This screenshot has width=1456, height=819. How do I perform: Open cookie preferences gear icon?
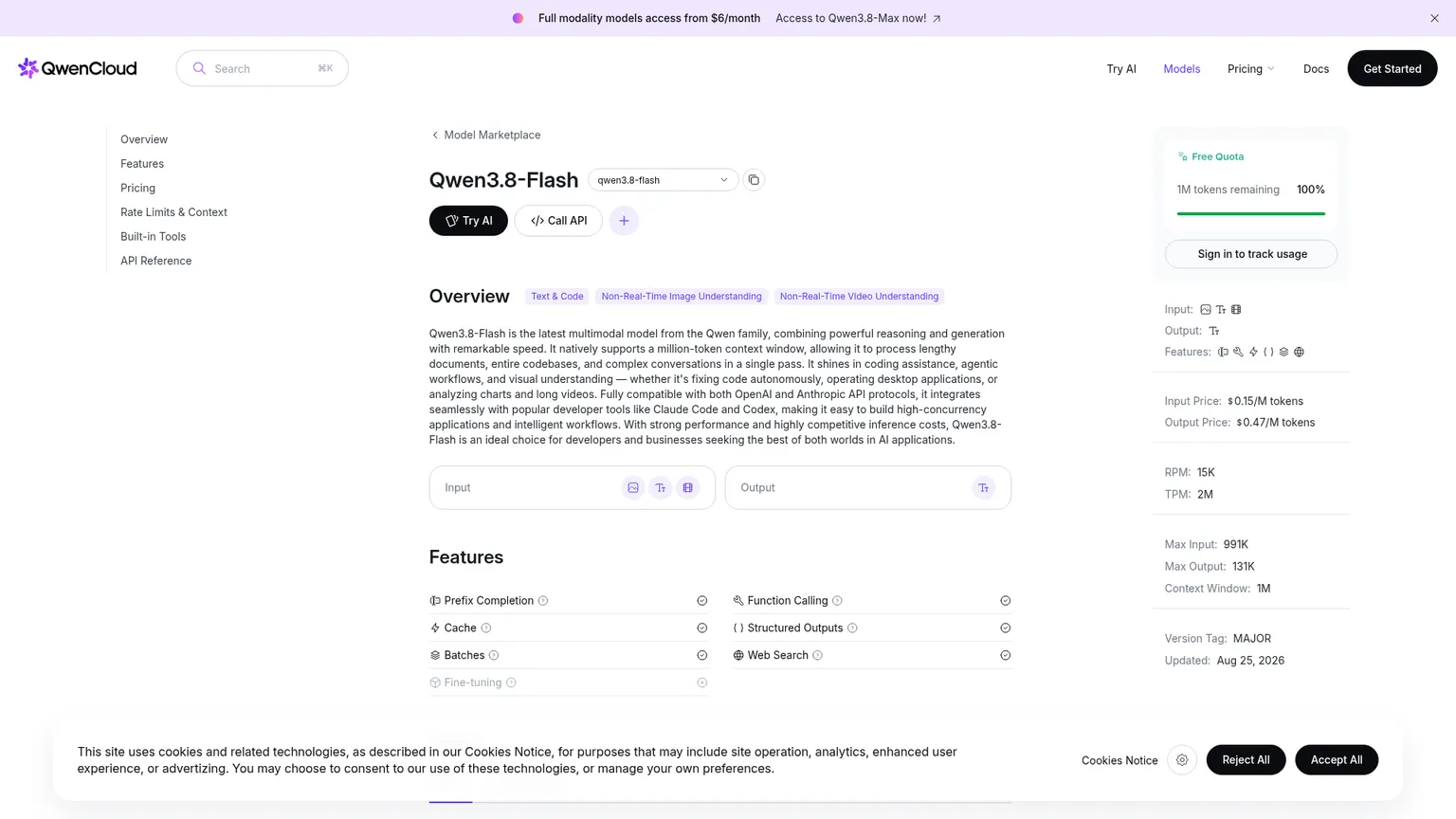click(1182, 760)
